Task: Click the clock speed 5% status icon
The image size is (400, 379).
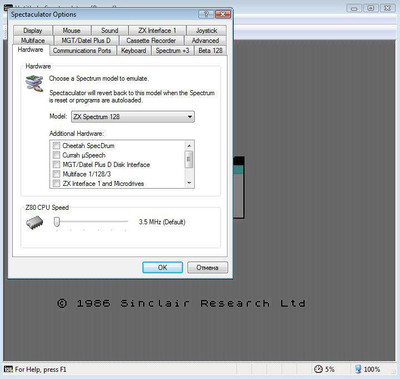Action: [319, 369]
